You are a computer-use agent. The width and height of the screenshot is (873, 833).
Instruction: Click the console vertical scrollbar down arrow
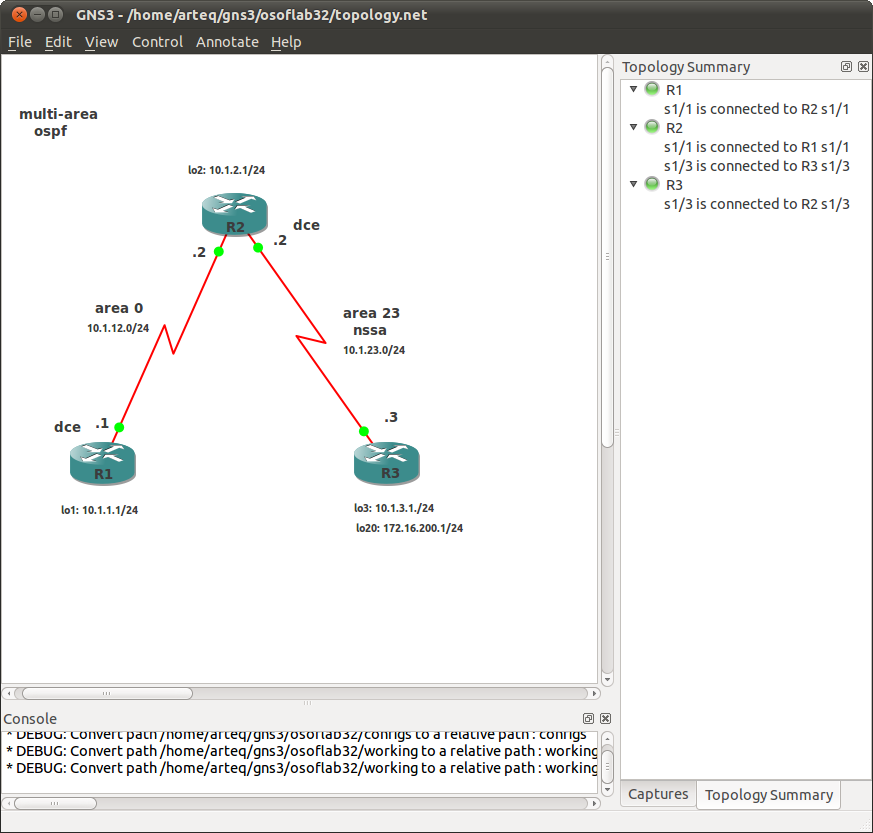tap(607, 789)
